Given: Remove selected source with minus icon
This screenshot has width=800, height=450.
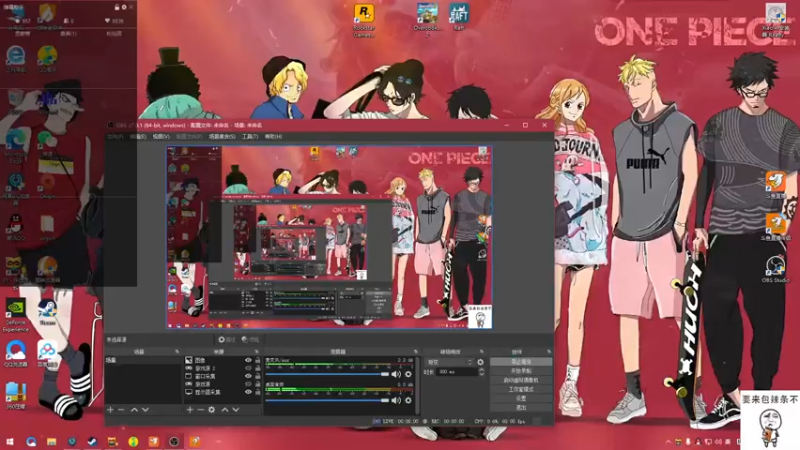Looking at the screenshot, I should pyautogui.click(x=201, y=410).
